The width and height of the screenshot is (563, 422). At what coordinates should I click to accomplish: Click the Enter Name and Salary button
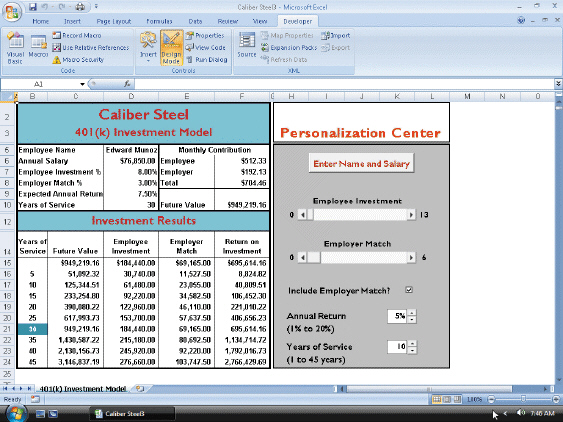tap(361, 163)
